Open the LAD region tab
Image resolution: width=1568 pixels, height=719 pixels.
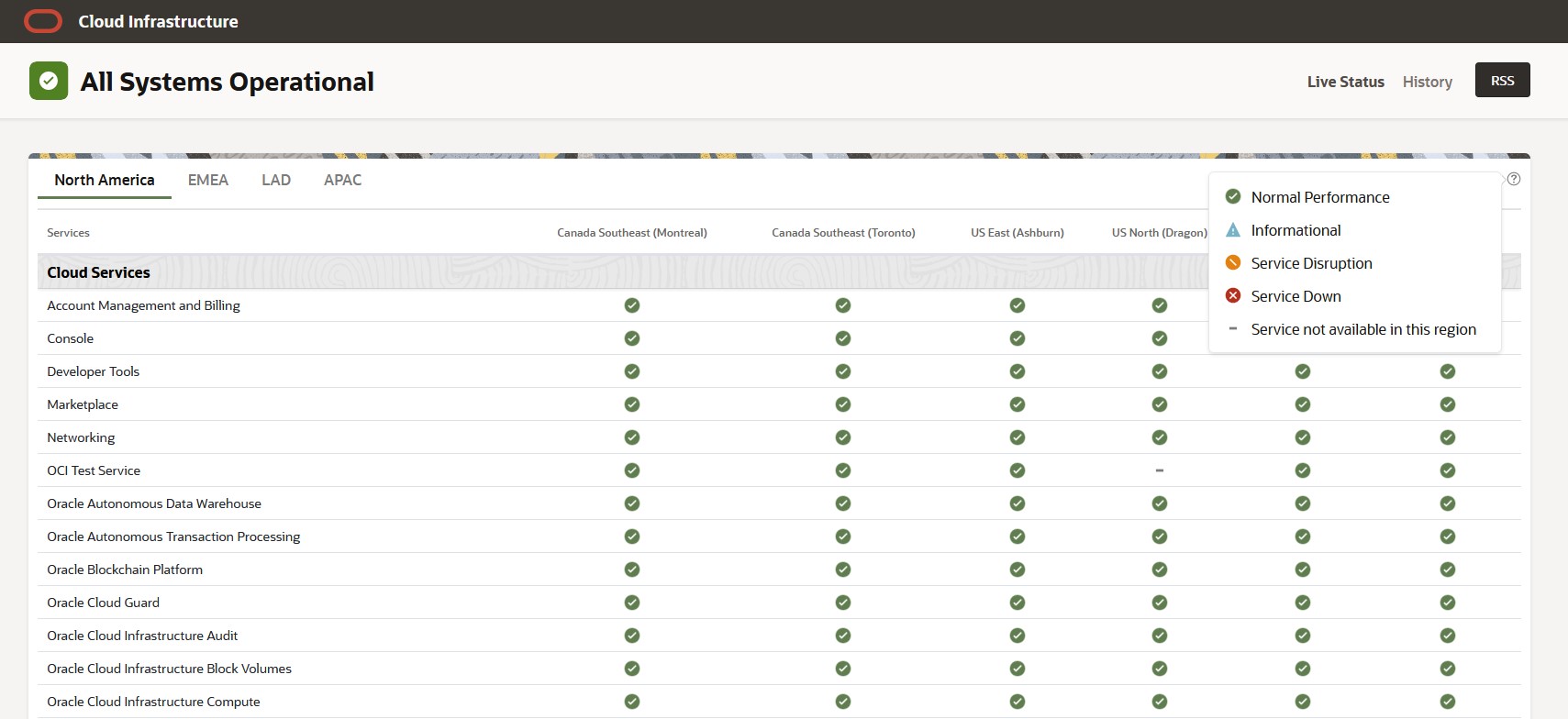276,180
